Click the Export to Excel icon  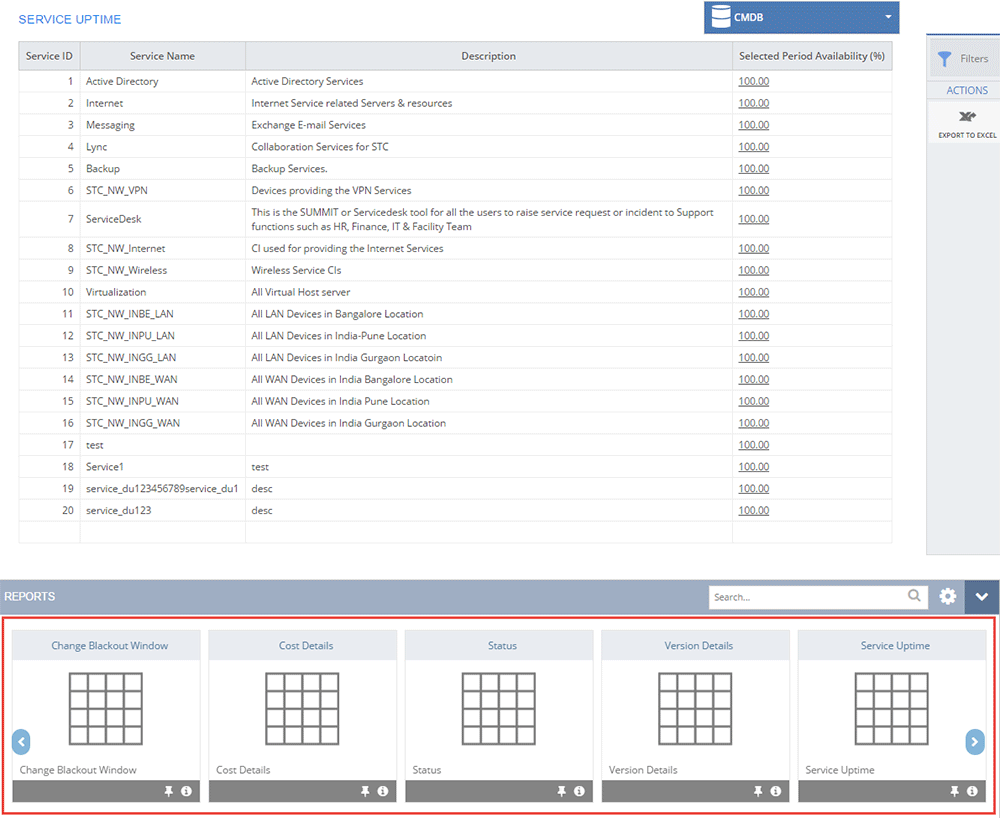(x=967, y=117)
